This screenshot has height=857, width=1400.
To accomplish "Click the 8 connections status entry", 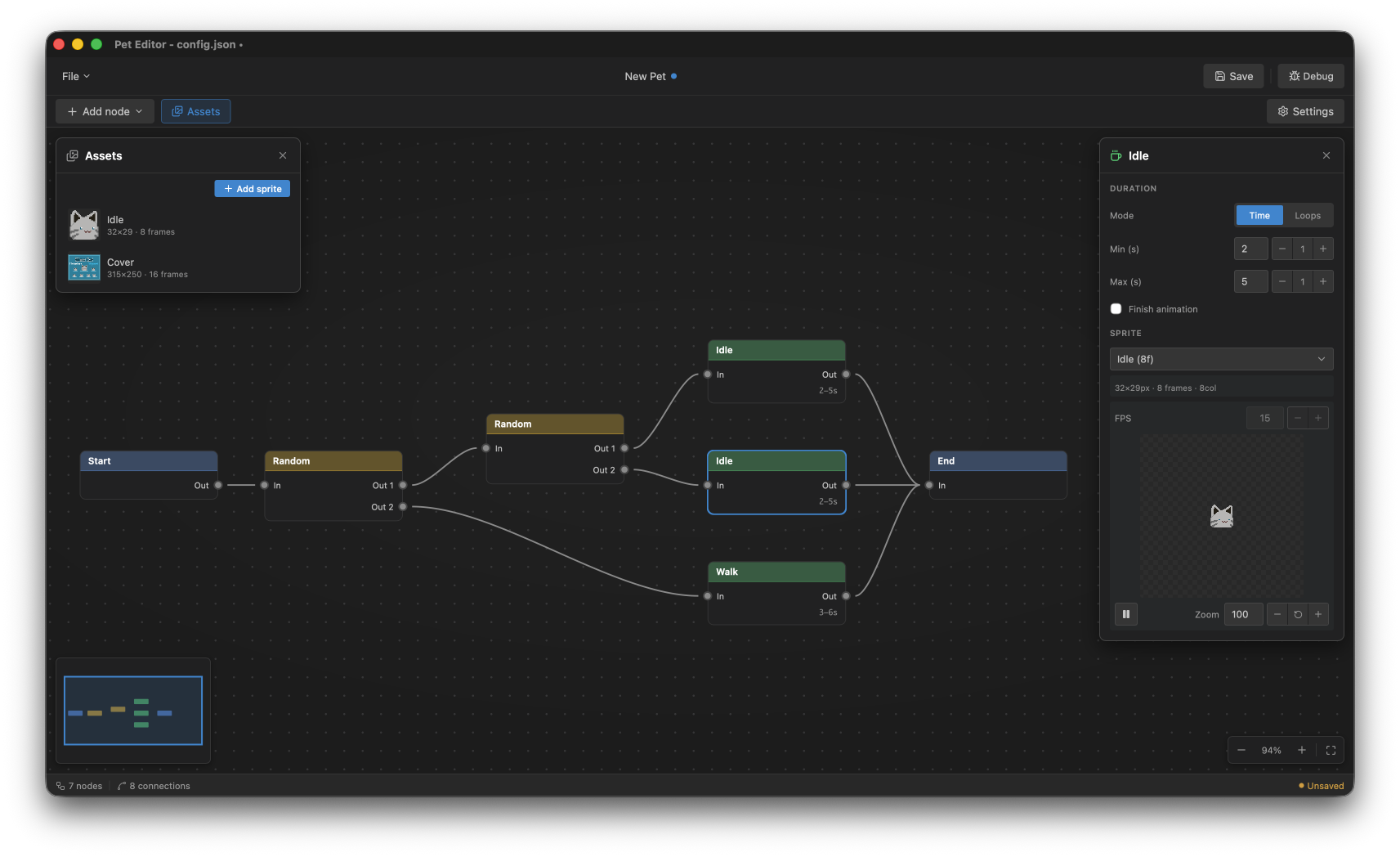I will click(x=154, y=786).
